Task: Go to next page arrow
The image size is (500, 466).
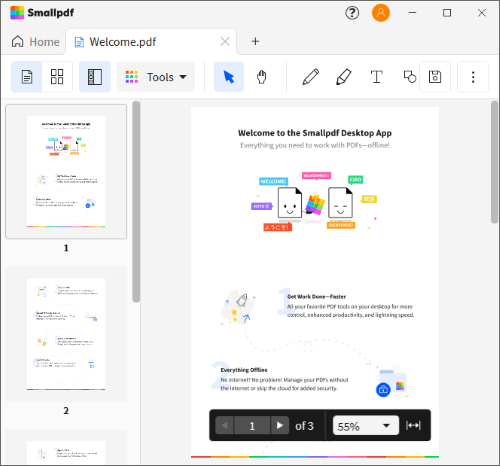Action: pos(280,425)
